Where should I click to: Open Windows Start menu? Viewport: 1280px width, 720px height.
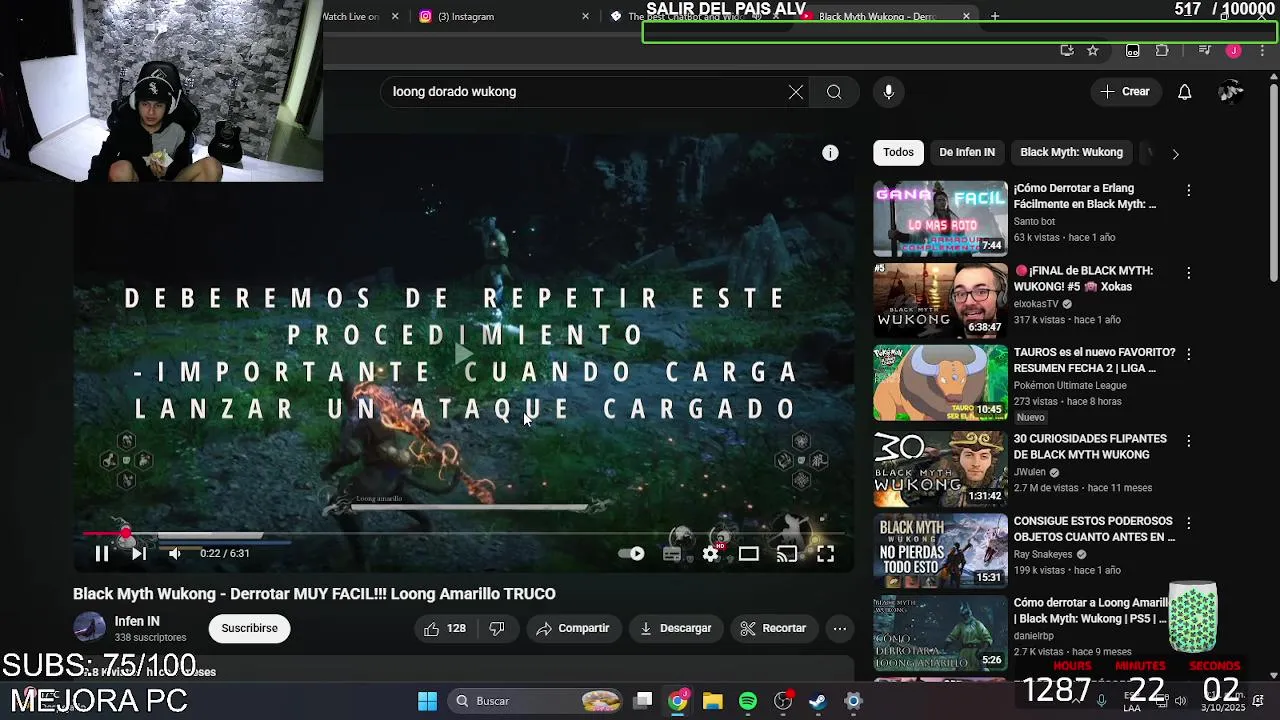coord(427,701)
